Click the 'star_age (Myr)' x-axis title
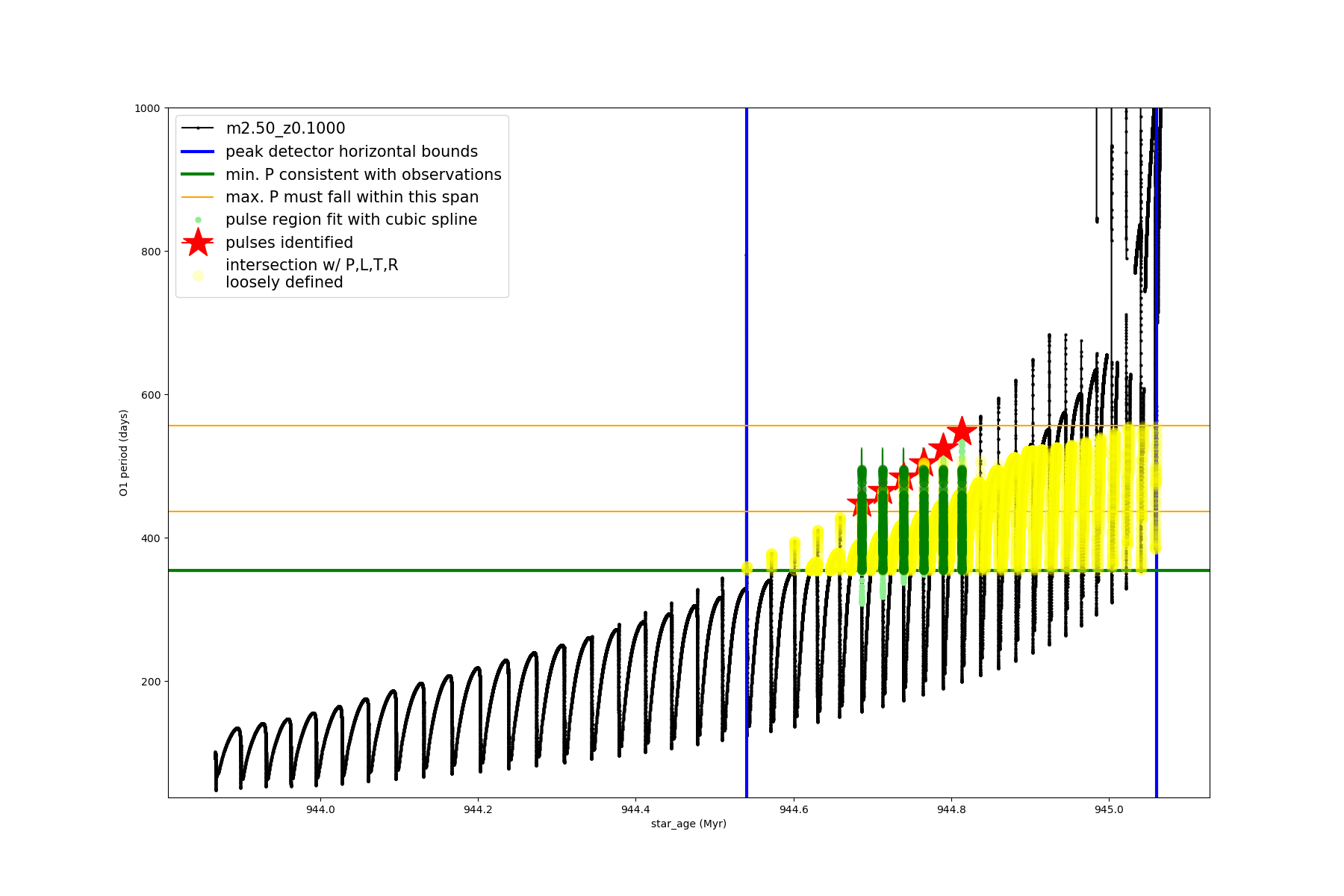The width and height of the screenshot is (1344, 896). [x=688, y=824]
